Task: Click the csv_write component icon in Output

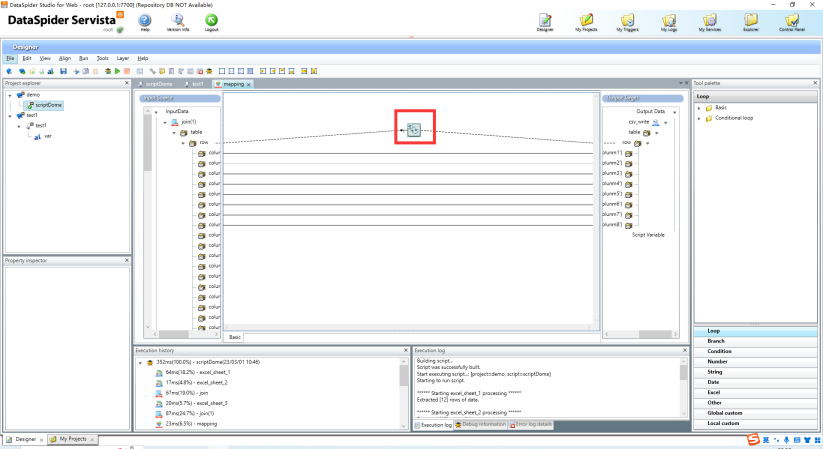Action: point(656,122)
